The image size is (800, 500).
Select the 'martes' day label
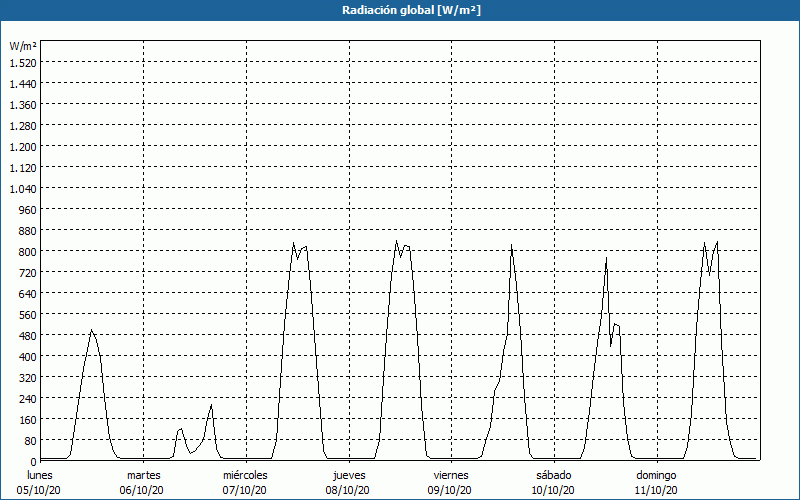coord(143,475)
